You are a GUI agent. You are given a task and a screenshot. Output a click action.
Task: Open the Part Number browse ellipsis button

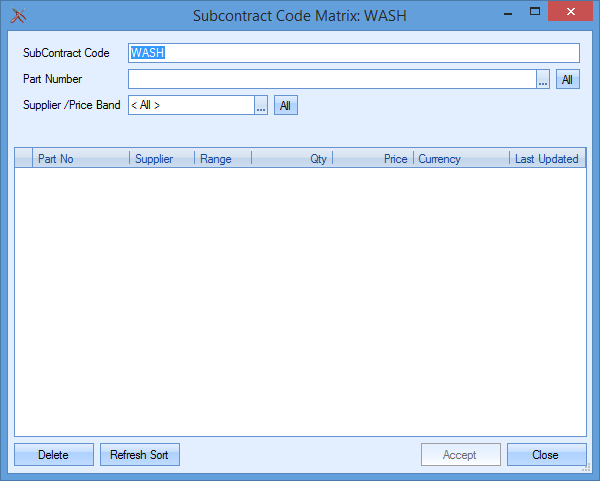(x=543, y=80)
